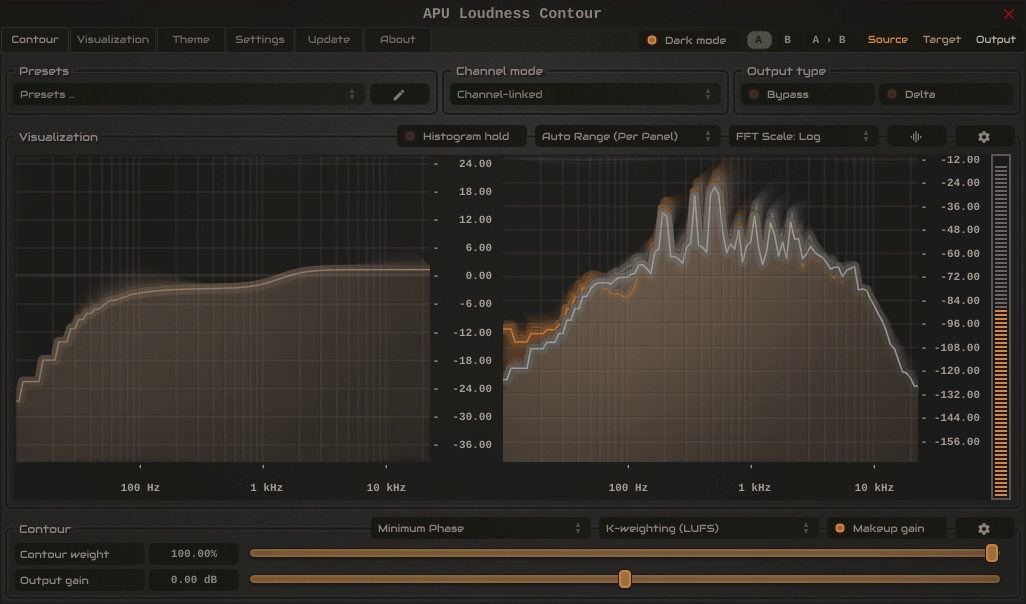Viewport: 1026px width, 604px height.
Task: Open the visualization gear settings
Action: tap(983, 137)
